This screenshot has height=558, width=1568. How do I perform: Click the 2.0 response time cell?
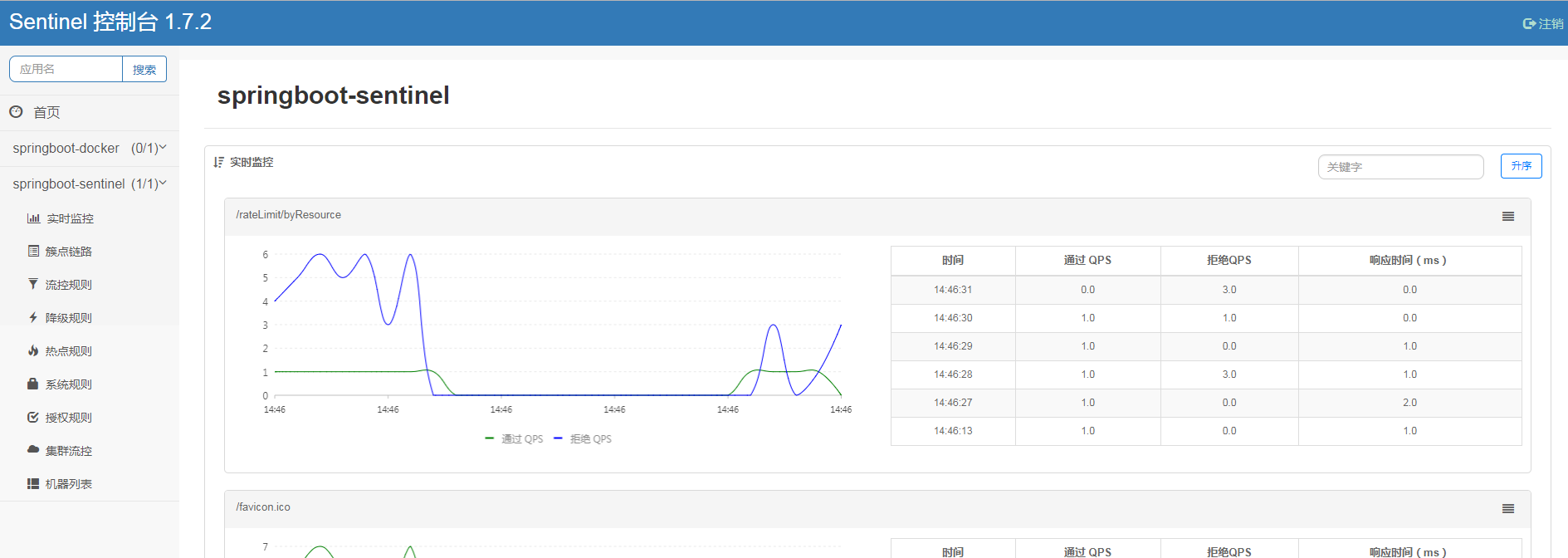pyautogui.click(x=1409, y=403)
